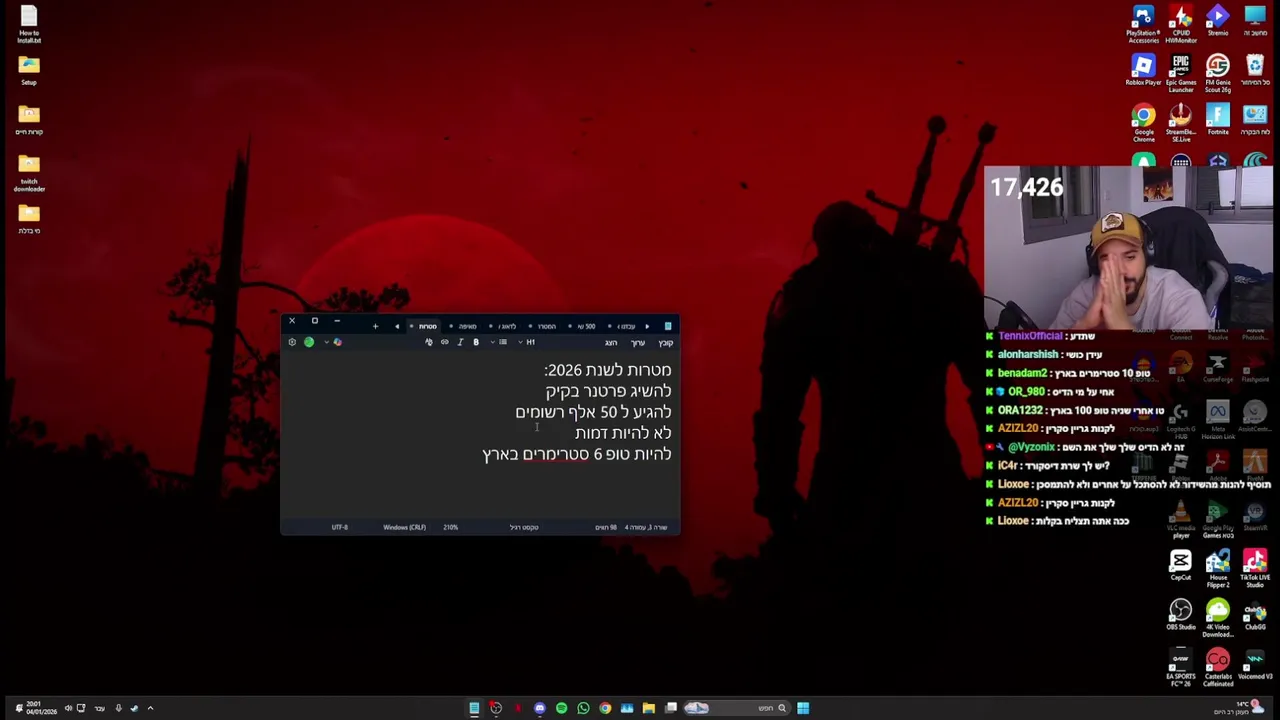Open the Recycle Bin desktop icon
The height and width of the screenshot is (720, 1280).
click(x=1255, y=71)
